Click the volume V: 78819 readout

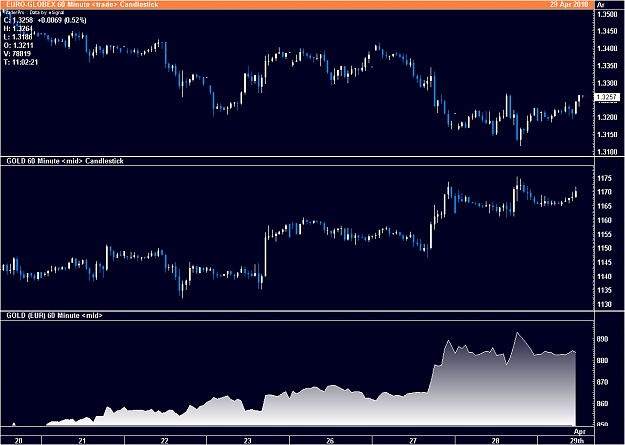point(17,53)
